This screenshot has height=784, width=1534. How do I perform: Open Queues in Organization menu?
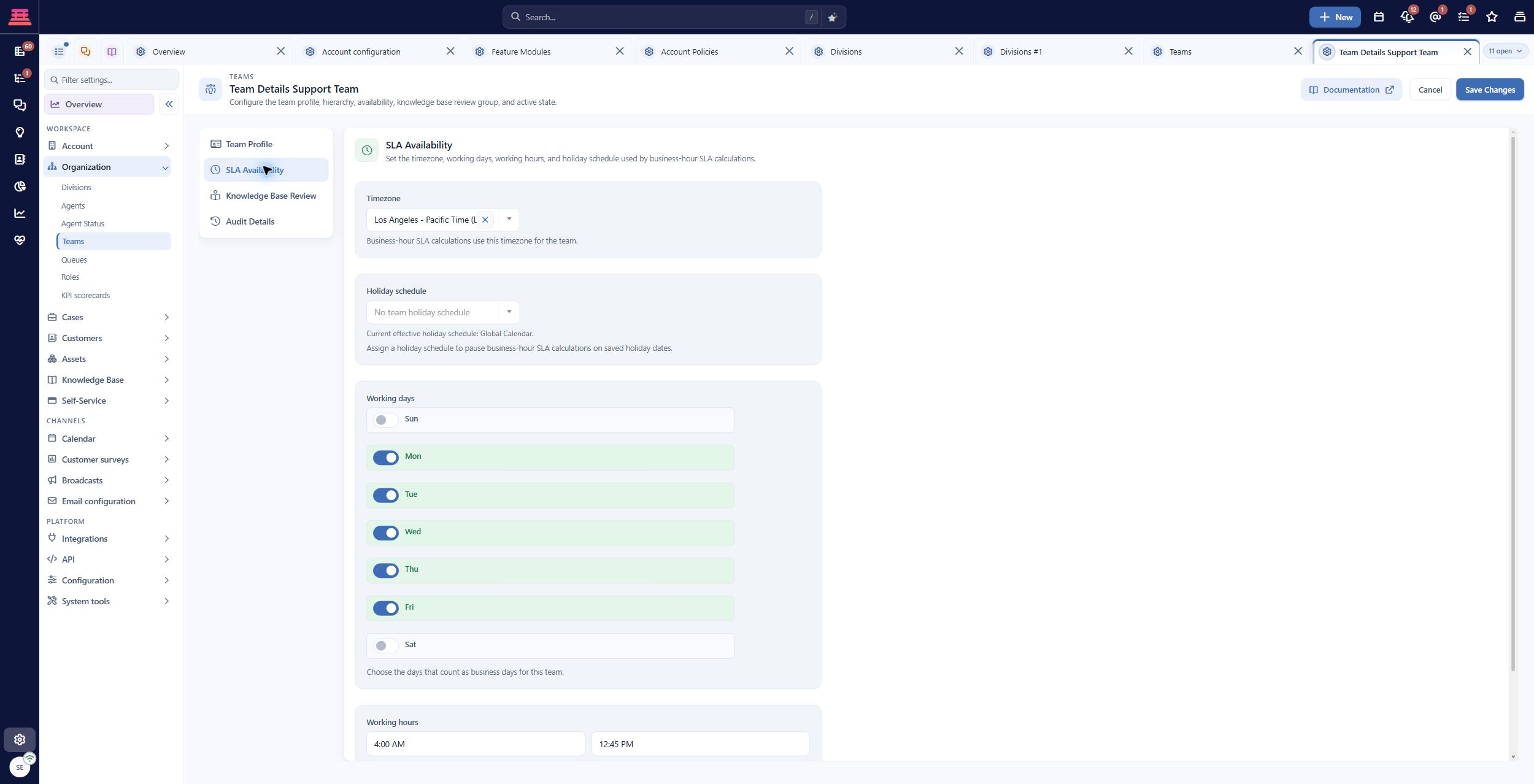pyautogui.click(x=74, y=259)
